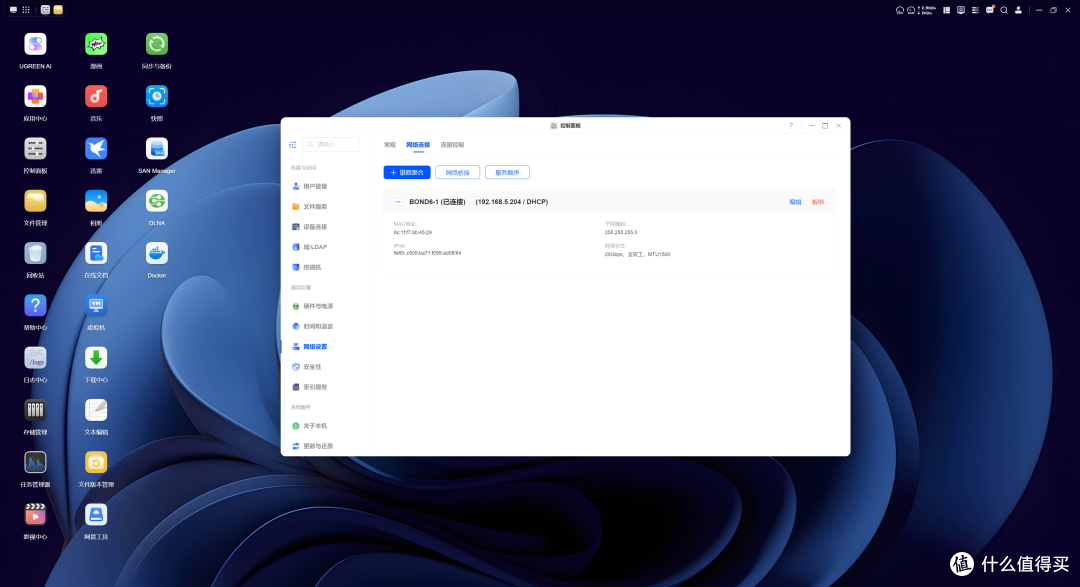
Task: Click the BOND6-1 (已连接) connection title
Action: click(437, 202)
